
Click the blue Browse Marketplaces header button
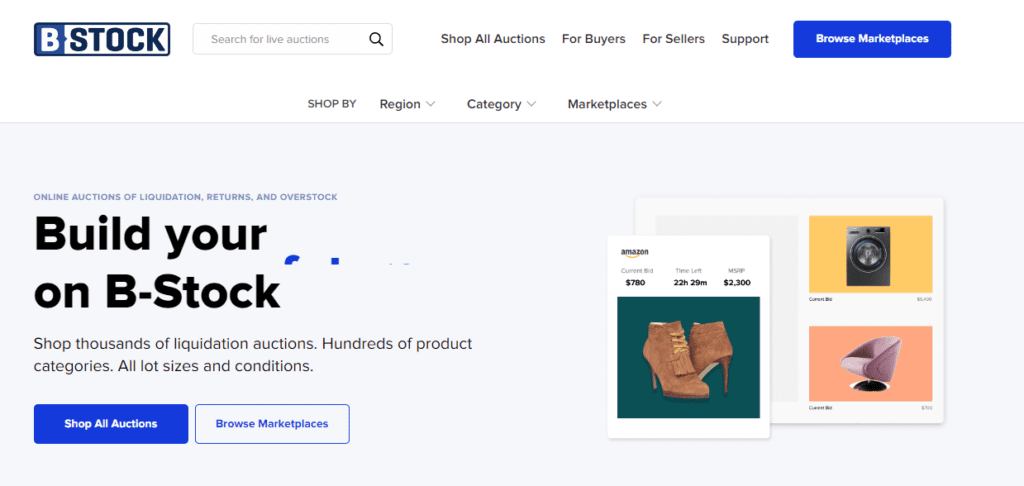point(872,39)
